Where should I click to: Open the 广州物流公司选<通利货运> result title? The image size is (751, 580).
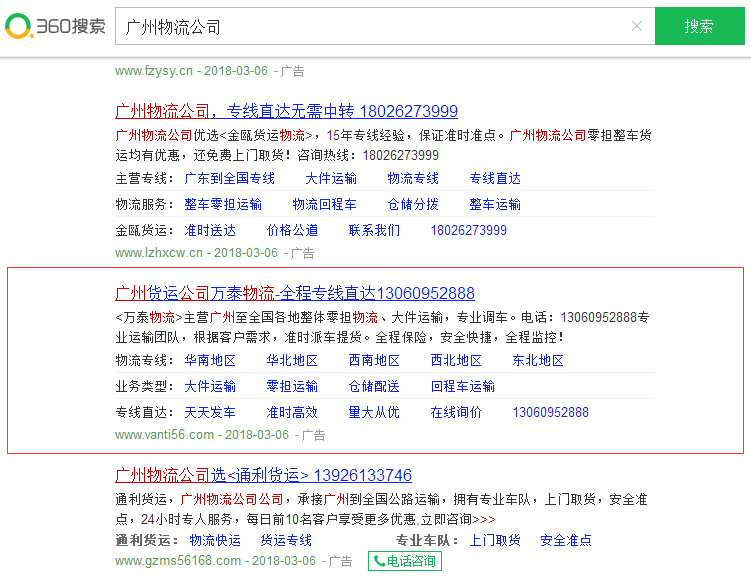click(x=263, y=475)
